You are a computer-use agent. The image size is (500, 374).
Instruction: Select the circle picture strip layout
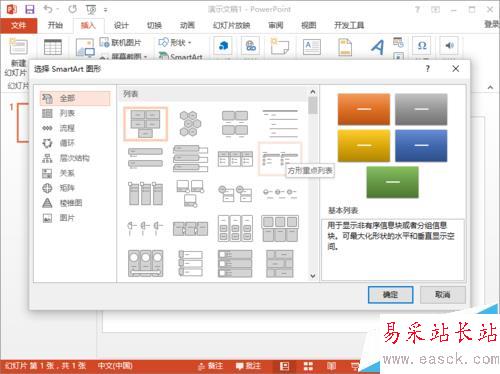coord(145,264)
